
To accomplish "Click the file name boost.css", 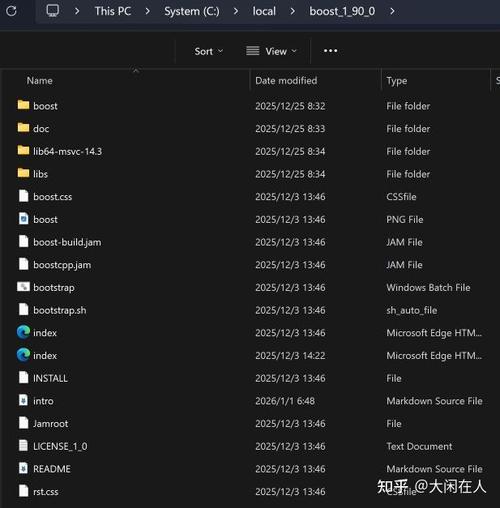I will (52, 197).
